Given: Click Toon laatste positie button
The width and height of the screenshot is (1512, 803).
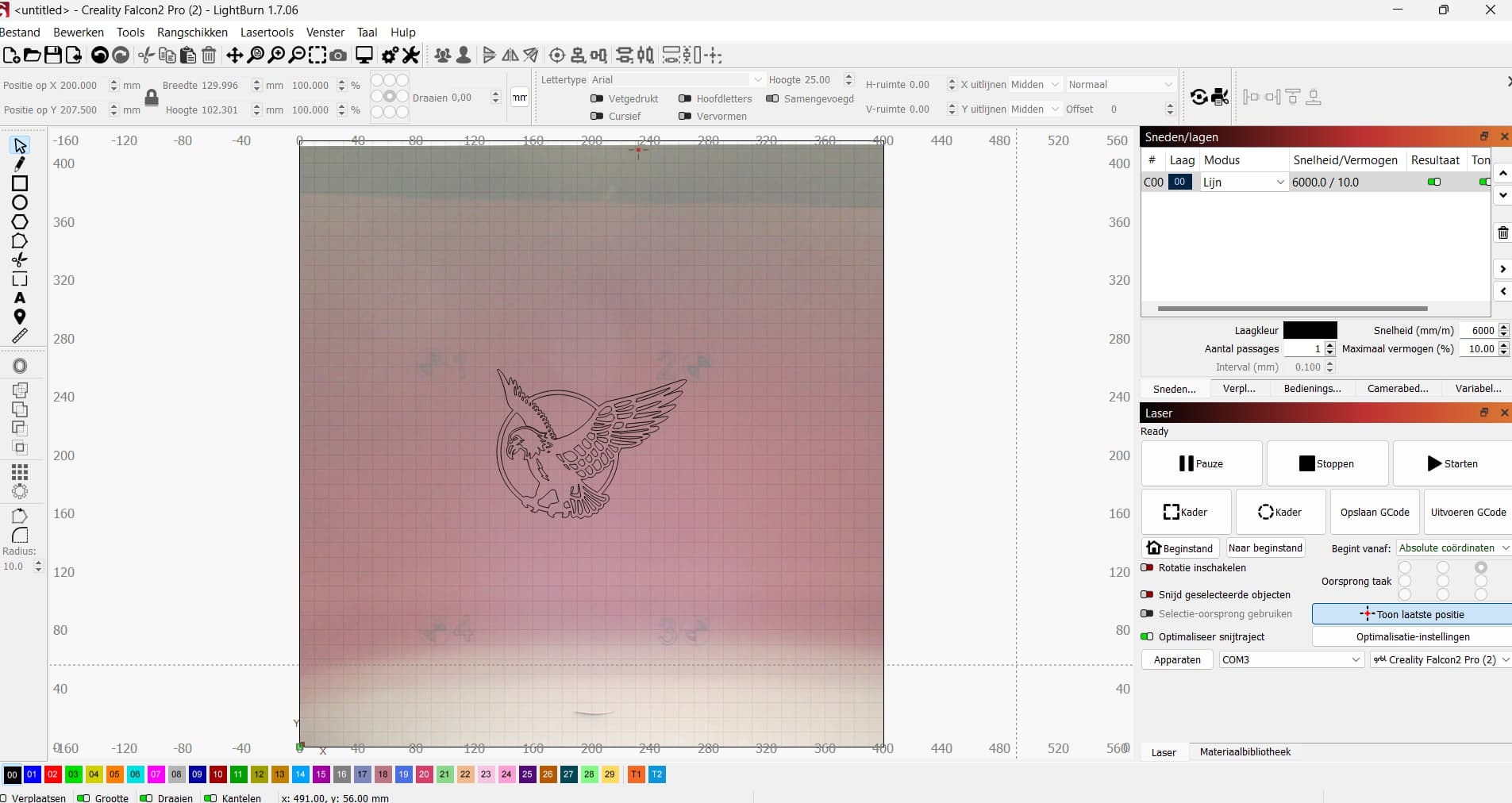Looking at the screenshot, I should tap(1412, 614).
